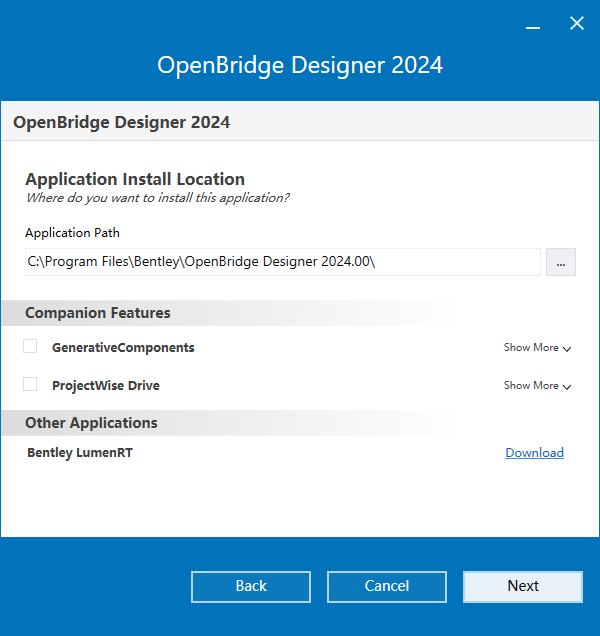Tick the ProjectWise Drive checkbox
Viewport: 600px width, 636px height.
click(30, 384)
